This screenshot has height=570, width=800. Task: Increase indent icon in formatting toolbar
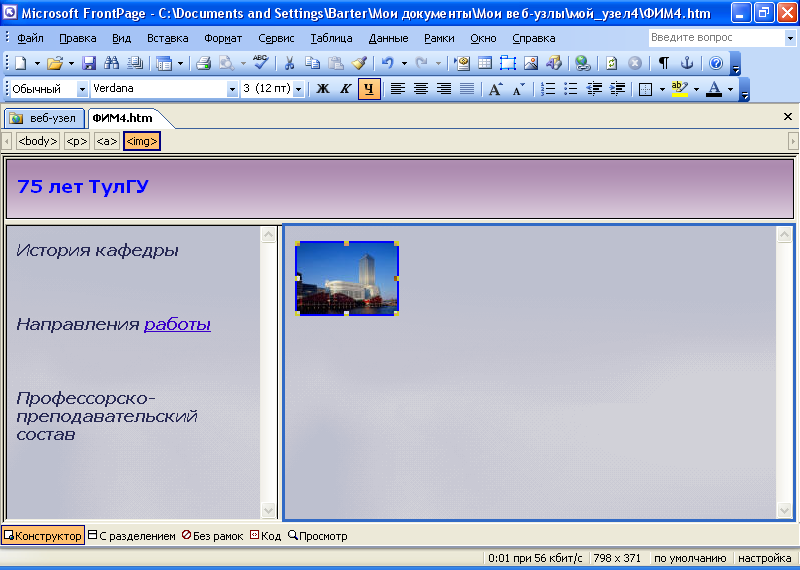pyautogui.click(x=617, y=89)
